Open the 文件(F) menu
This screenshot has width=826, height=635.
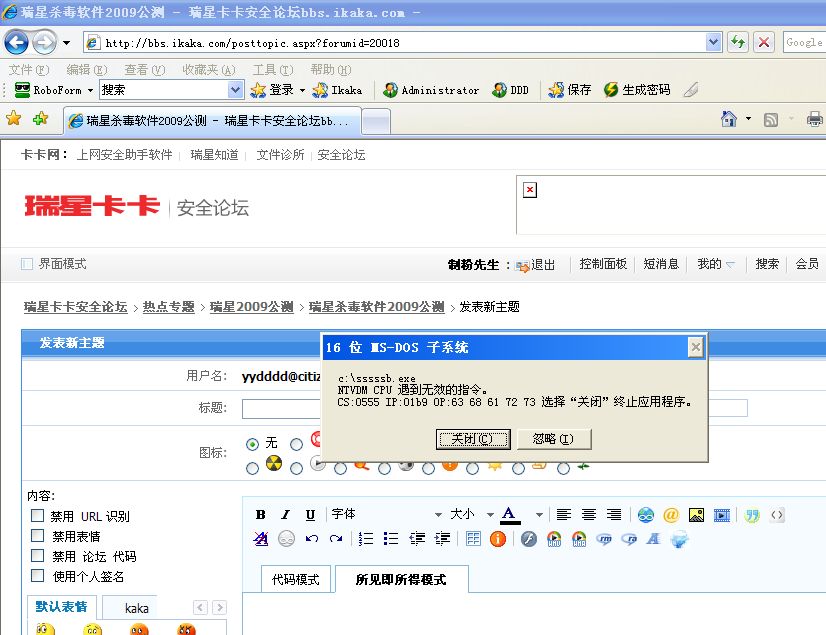[28, 70]
